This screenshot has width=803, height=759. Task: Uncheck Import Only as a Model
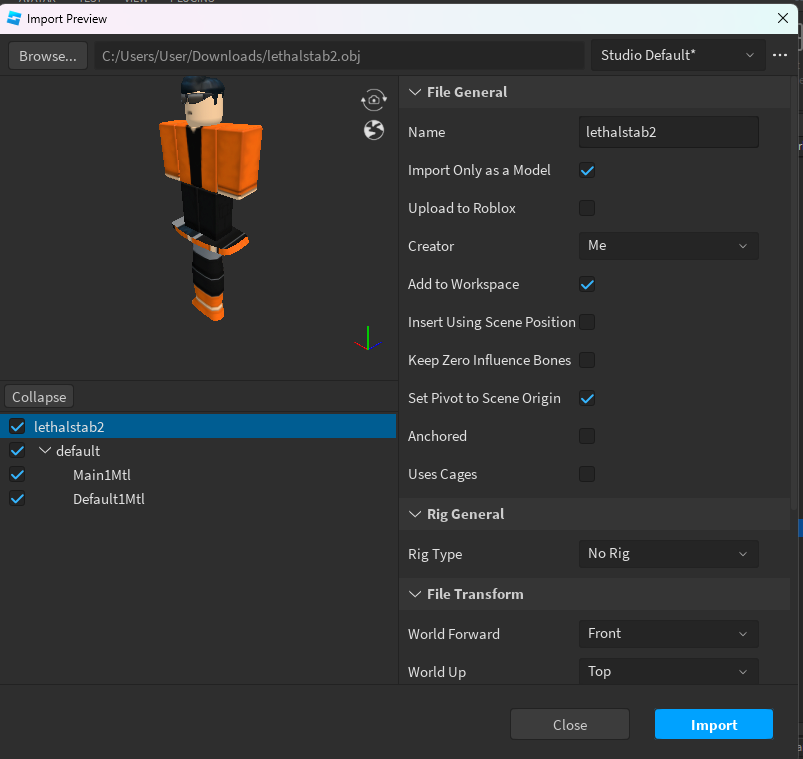[587, 170]
